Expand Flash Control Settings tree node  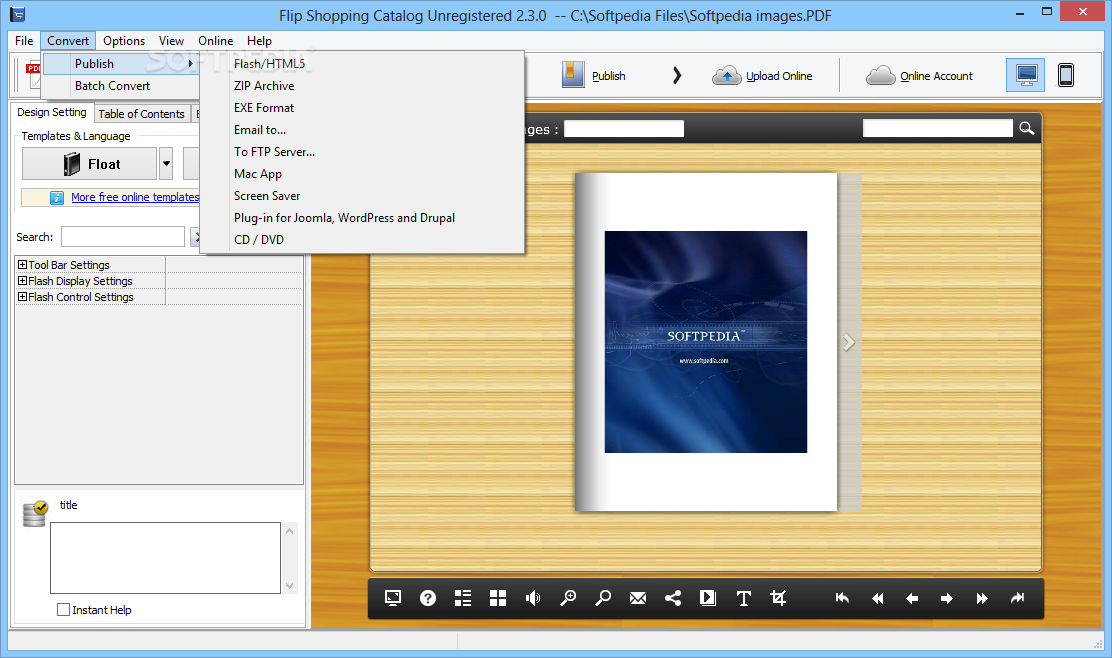pyautogui.click(x=22, y=297)
